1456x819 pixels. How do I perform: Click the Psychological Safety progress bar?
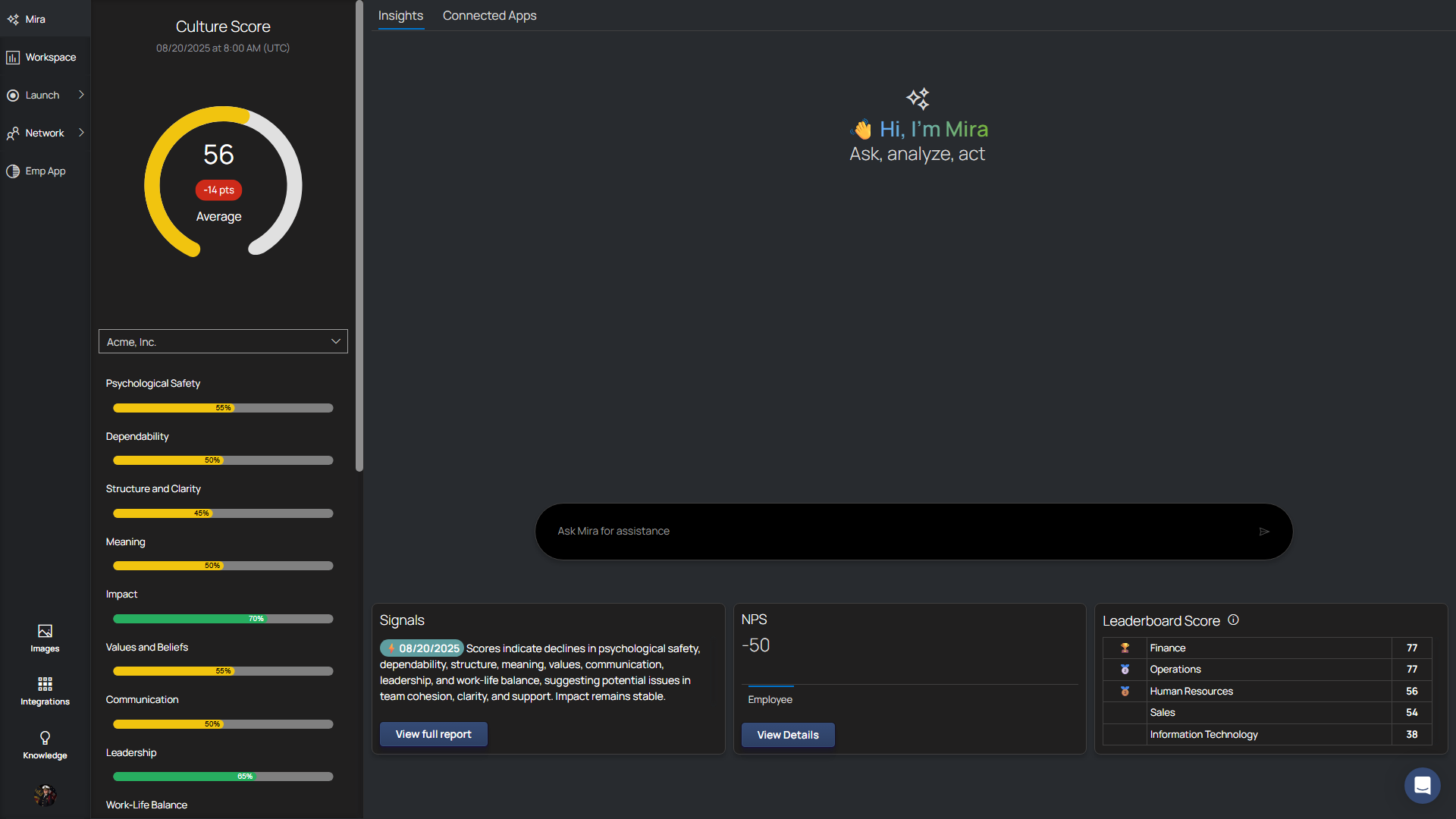point(223,408)
